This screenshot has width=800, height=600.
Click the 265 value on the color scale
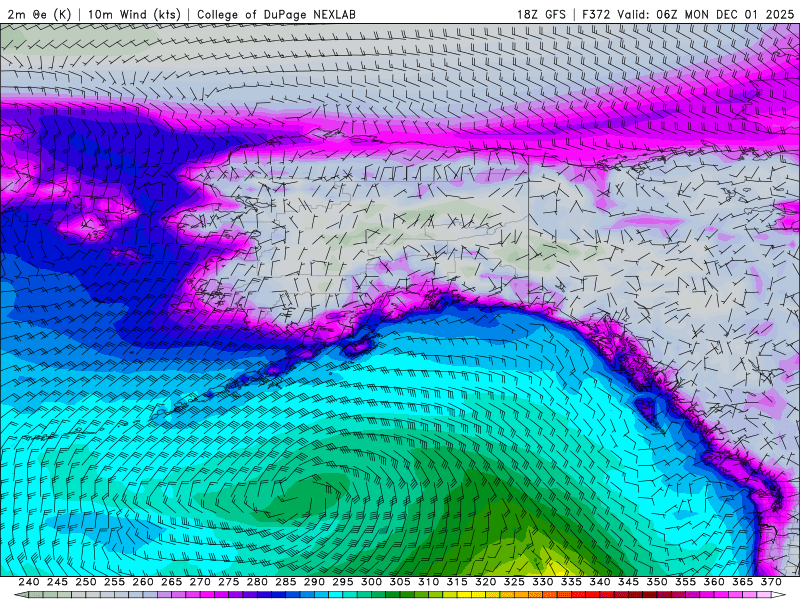pos(171,582)
